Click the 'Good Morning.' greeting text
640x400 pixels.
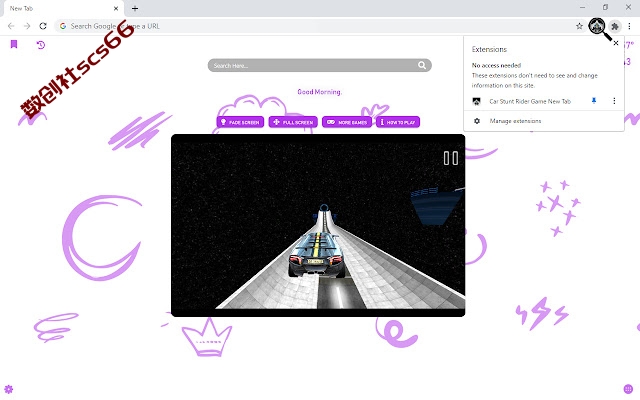point(320,92)
